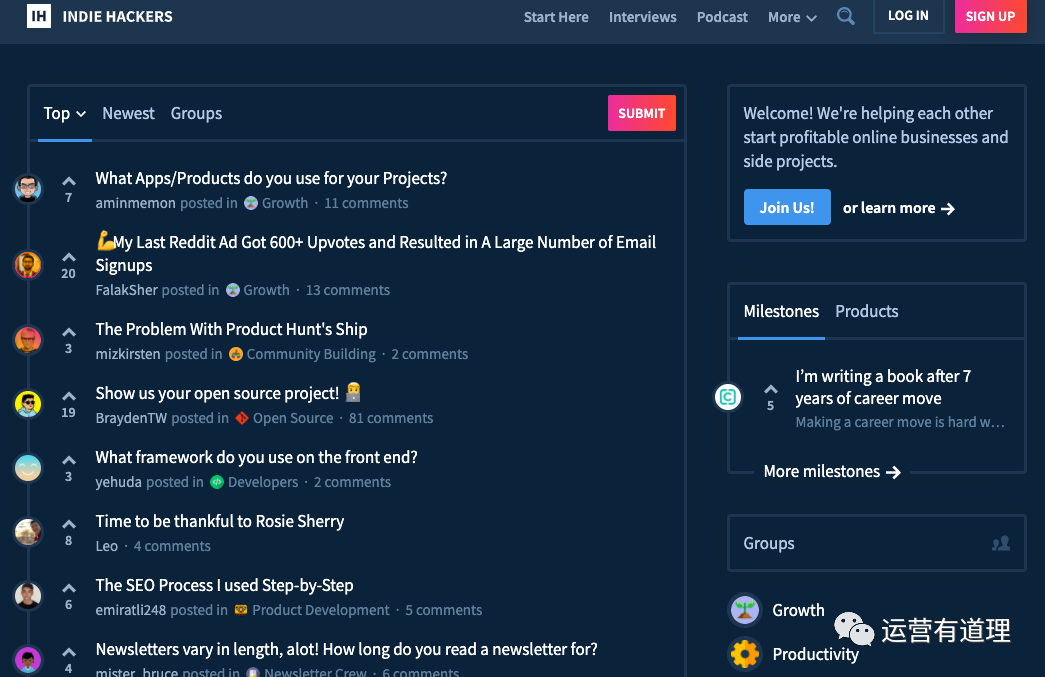Viewport: 1045px width, 677px height.
Task: Open the "I'm writing a book" milestone
Action: (883, 387)
